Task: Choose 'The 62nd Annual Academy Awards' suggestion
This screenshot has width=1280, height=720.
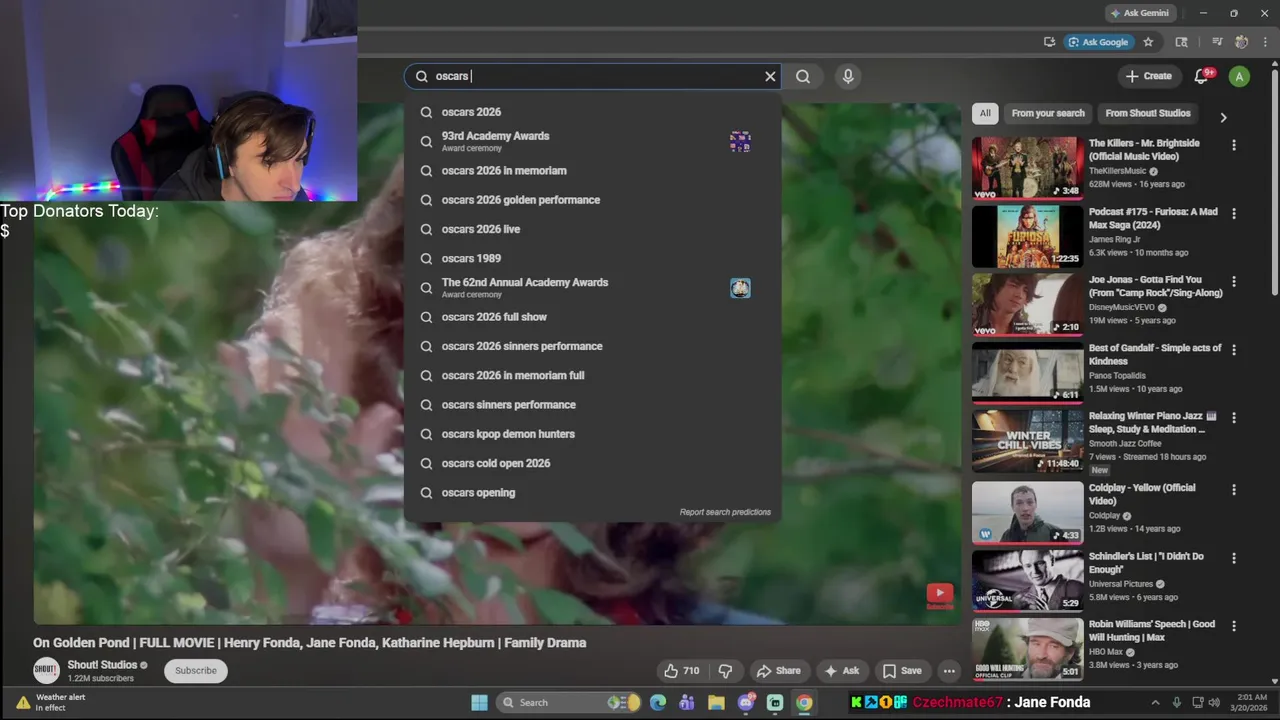Action: click(x=592, y=288)
